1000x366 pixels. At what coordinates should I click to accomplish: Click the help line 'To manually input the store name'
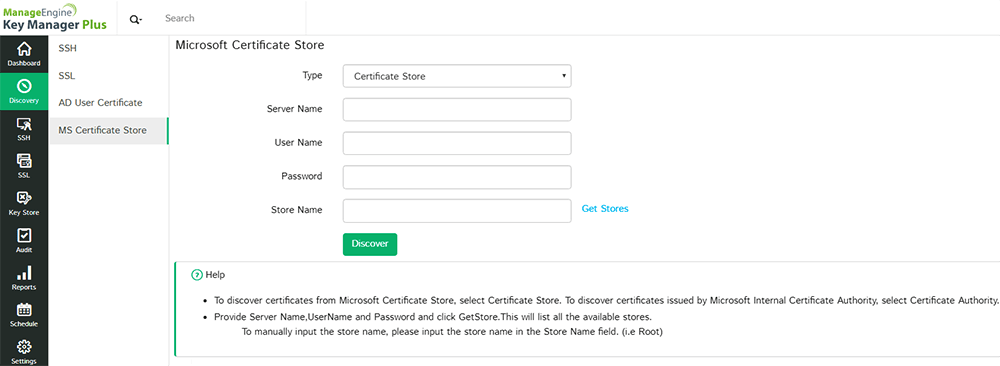(x=453, y=332)
